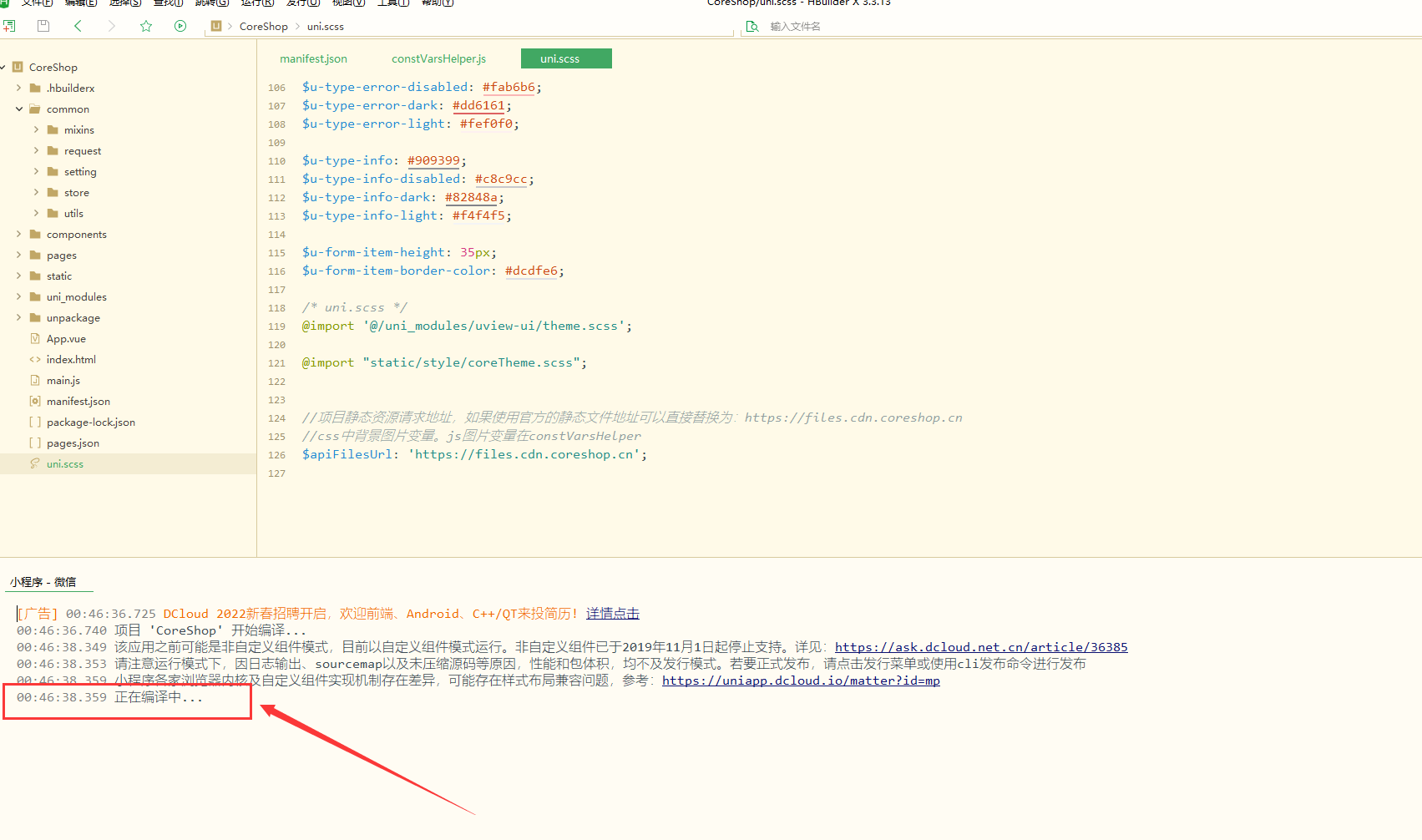Click the pages.json bracket icon

pyautogui.click(x=35, y=443)
